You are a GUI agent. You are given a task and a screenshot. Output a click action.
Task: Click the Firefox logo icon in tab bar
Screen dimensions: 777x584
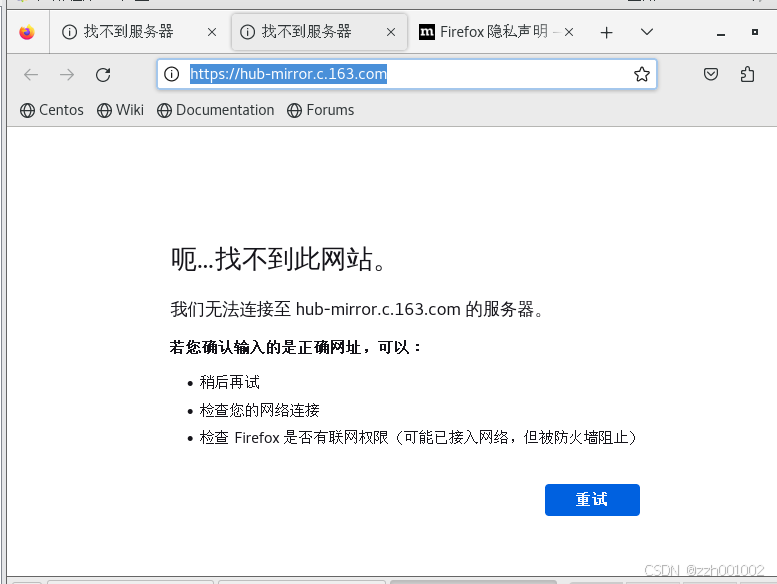27,32
